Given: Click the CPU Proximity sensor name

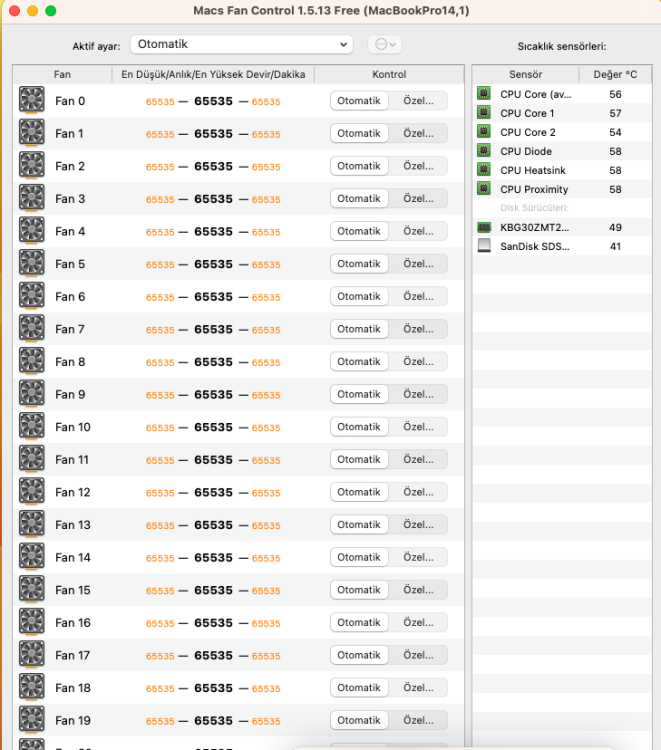Looking at the screenshot, I should pyautogui.click(x=534, y=189).
